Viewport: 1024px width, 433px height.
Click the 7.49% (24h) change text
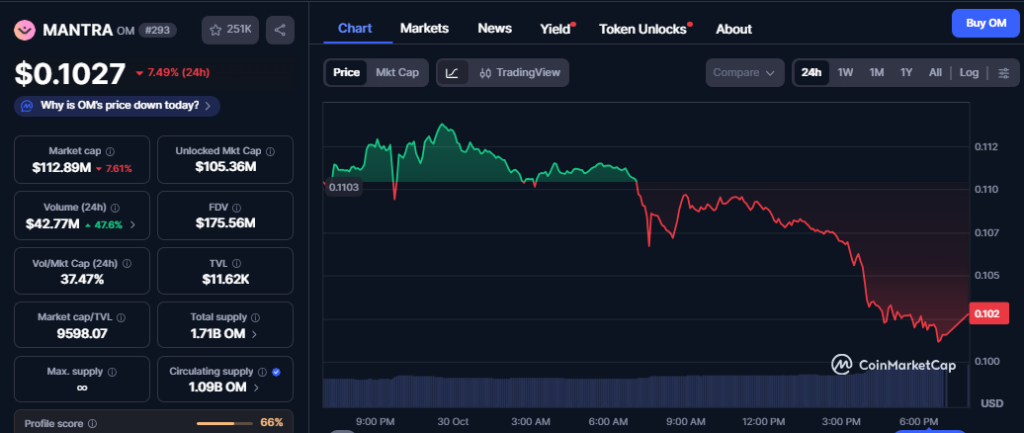click(172, 72)
